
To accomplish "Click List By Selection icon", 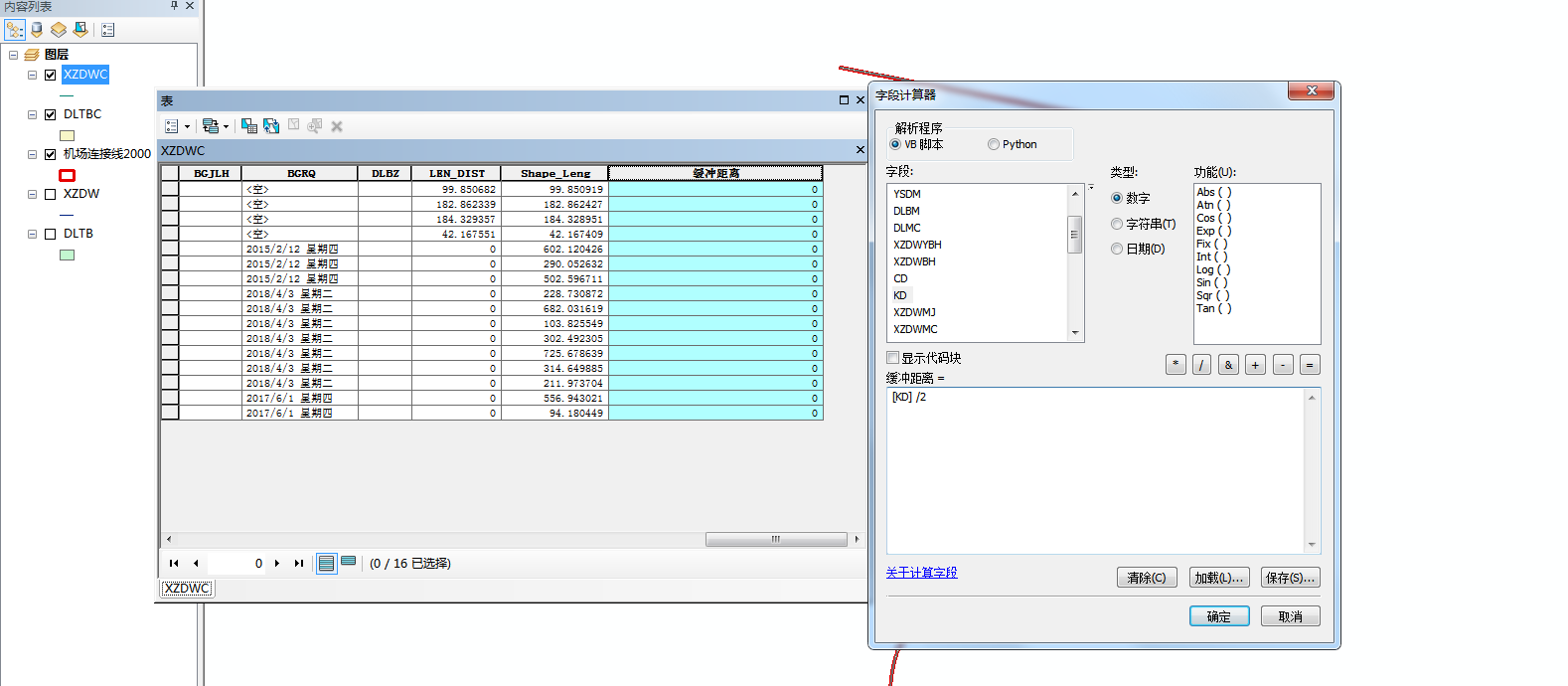I will tap(80, 30).
